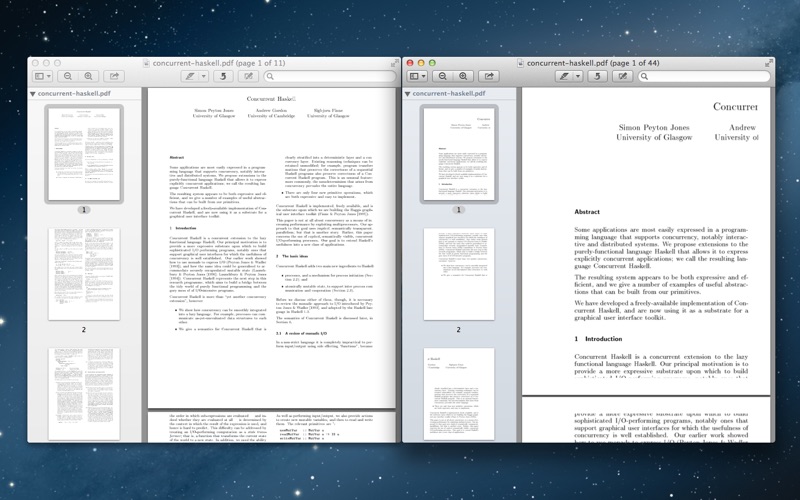The height and width of the screenshot is (500, 800).
Task: Select page 1 thumbnail in left window
Action: point(84,154)
